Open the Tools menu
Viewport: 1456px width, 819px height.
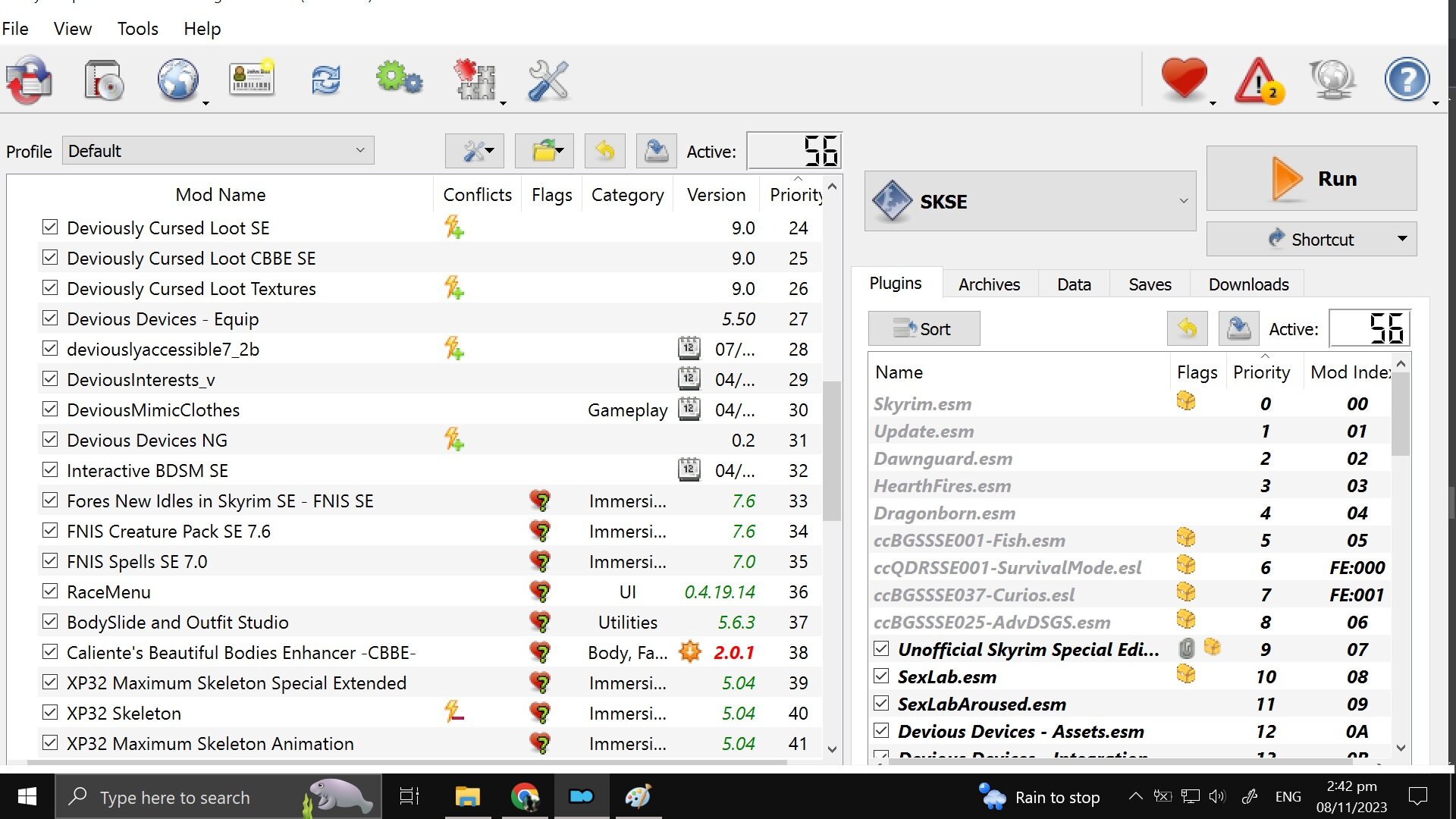(138, 29)
